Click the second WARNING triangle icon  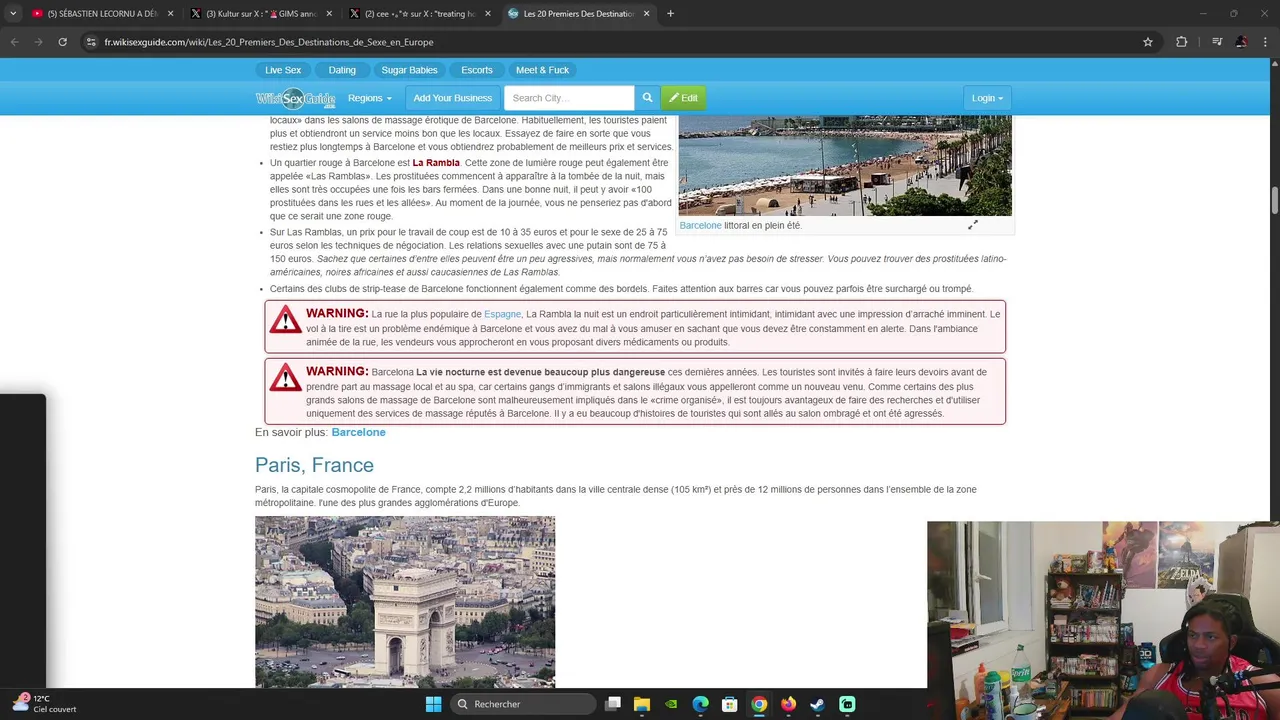285,377
